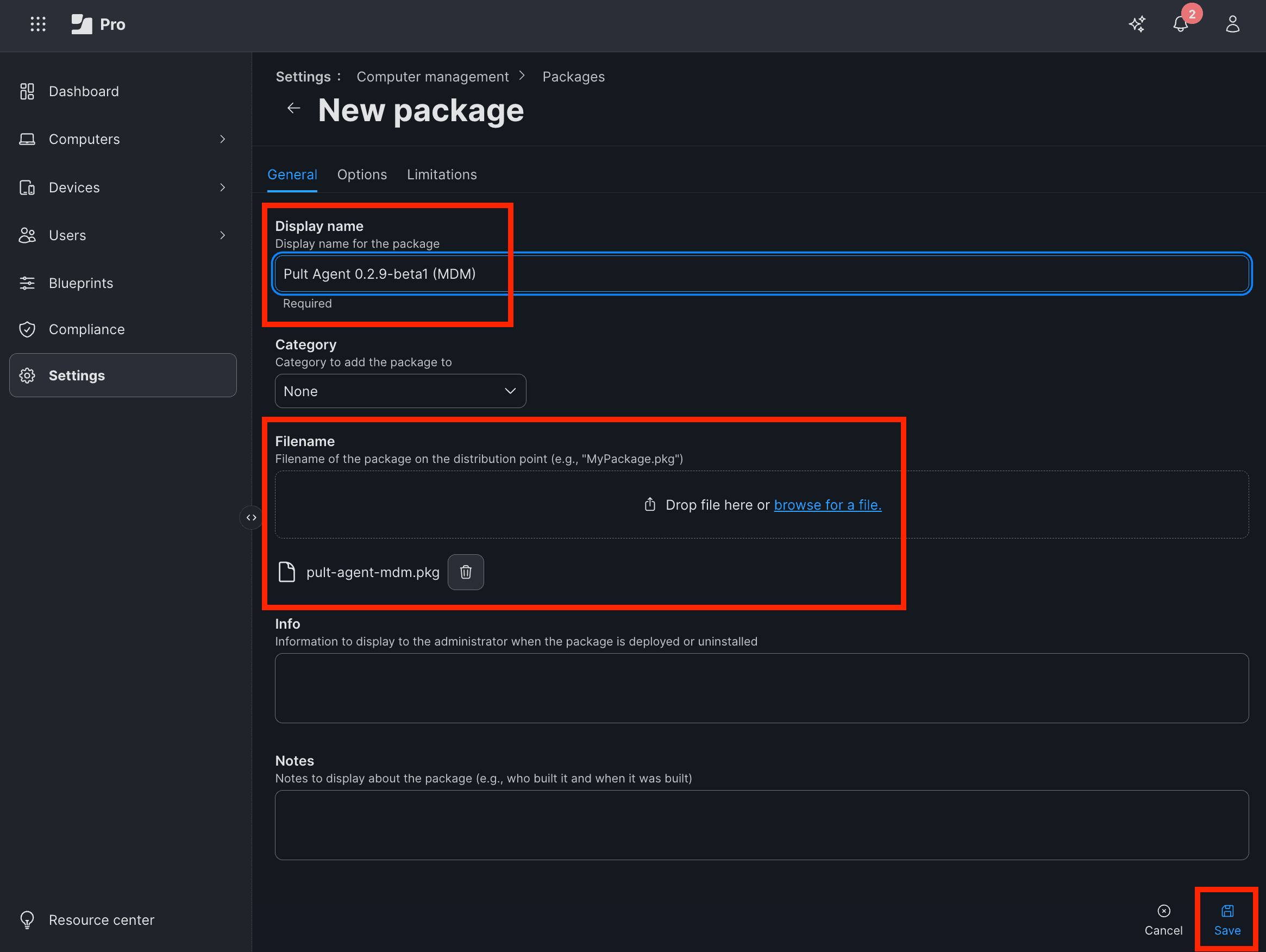Click the Jamf Pro logo

coord(98,24)
